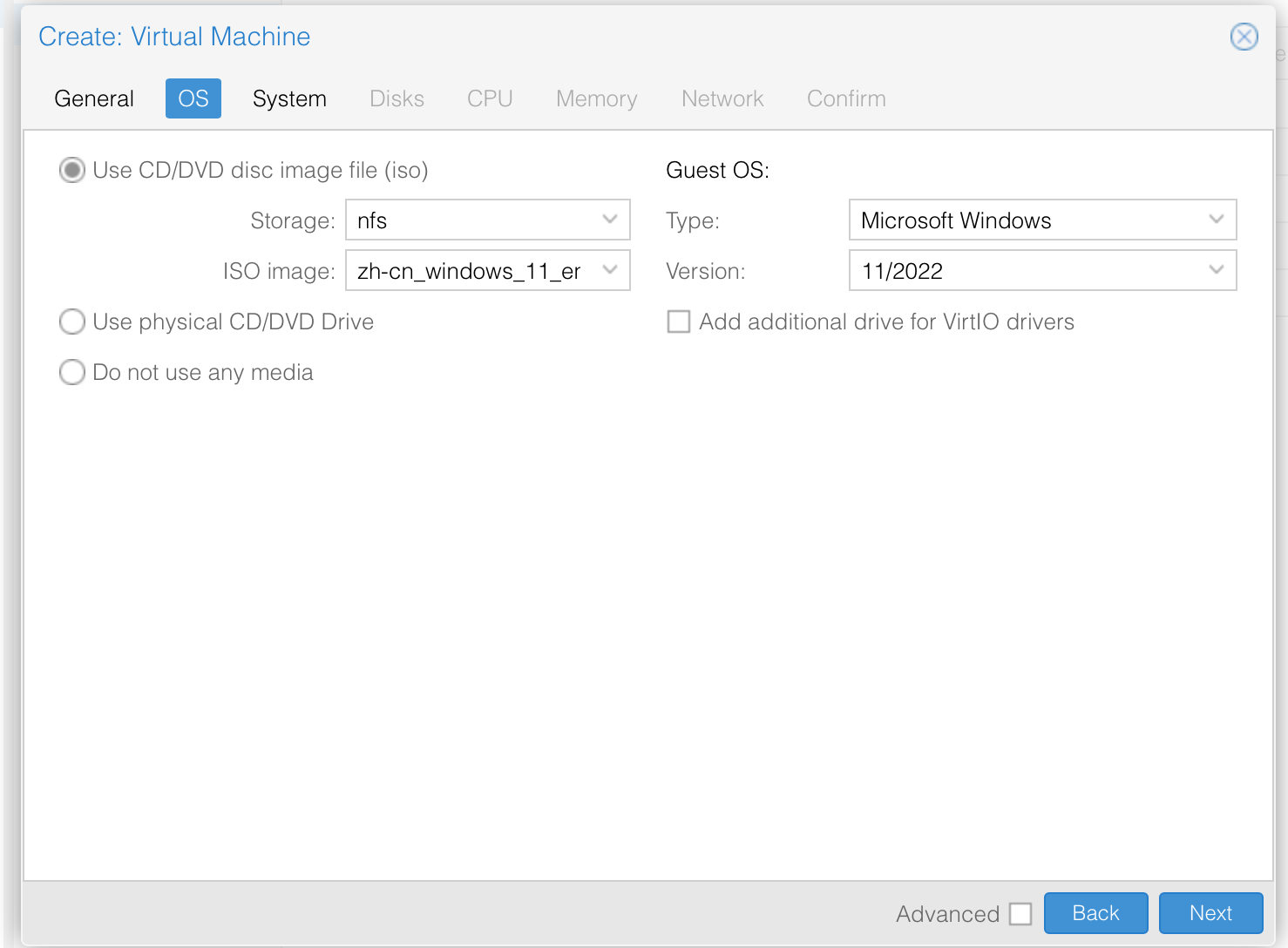Jump to the Confirm tab
The image size is (1288, 948).
846,98
